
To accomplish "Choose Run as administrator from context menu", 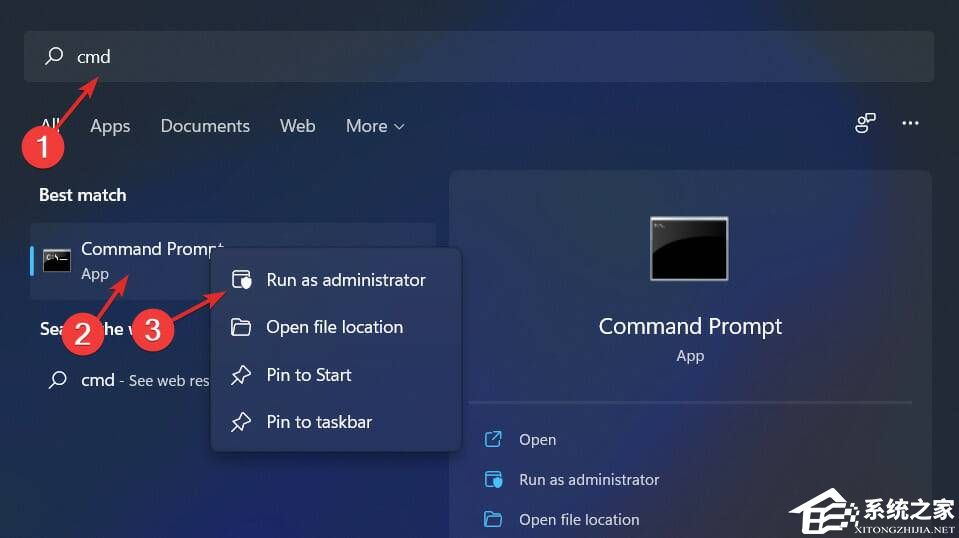I will pyautogui.click(x=345, y=280).
